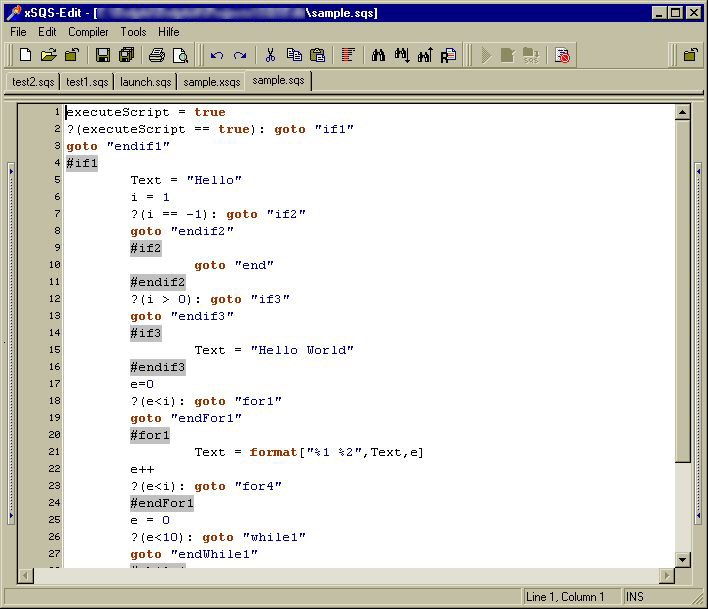Click the vertical scrollbar down arrow

click(683, 560)
